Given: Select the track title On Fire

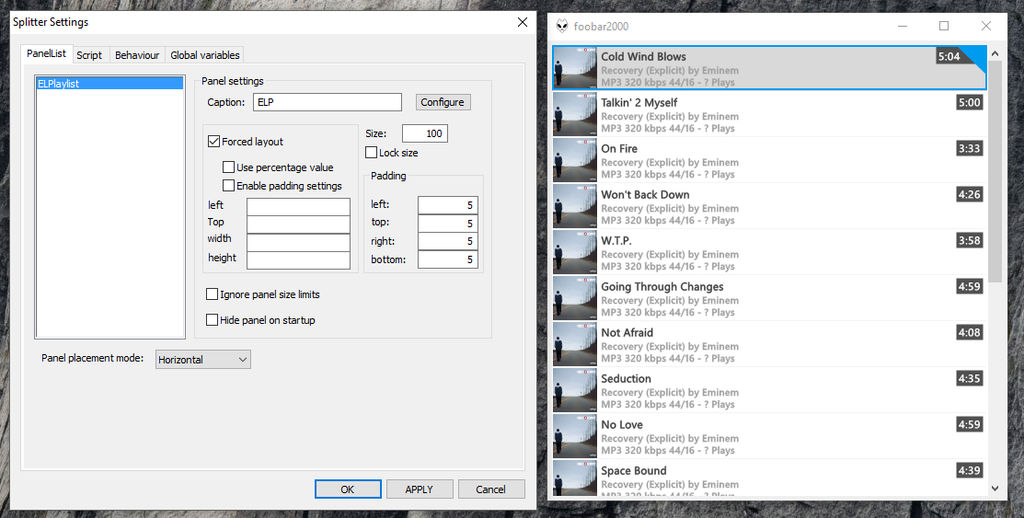Looking at the screenshot, I should (619, 148).
